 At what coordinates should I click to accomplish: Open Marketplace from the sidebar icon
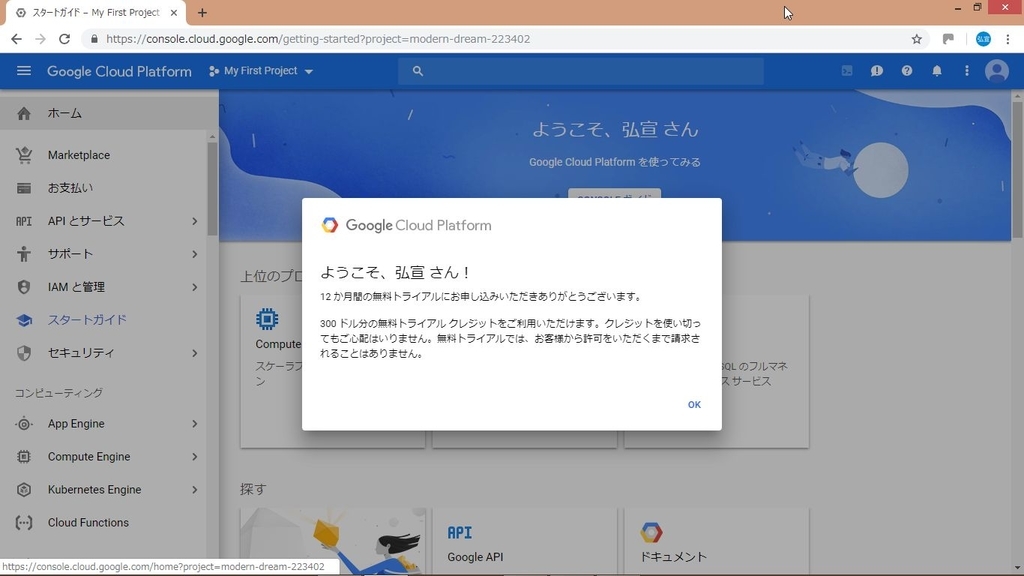point(22,154)
